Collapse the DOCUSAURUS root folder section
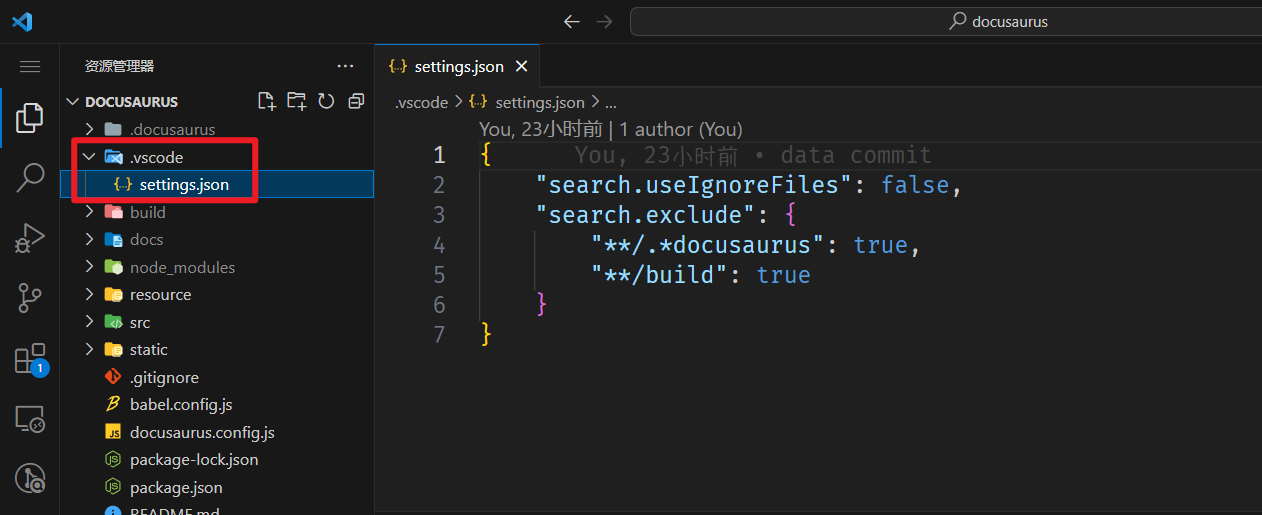Viewport: 1262px width, 515px height. click(72, 102)
